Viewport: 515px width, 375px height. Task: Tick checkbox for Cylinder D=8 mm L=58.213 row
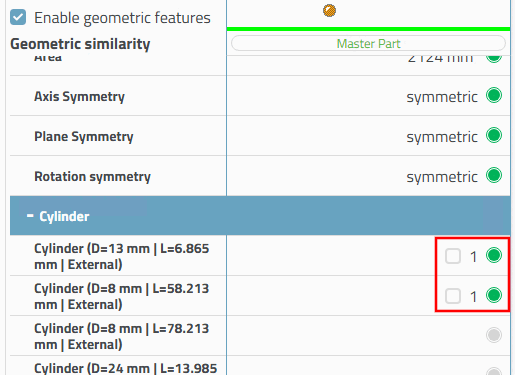click(453, 296)
